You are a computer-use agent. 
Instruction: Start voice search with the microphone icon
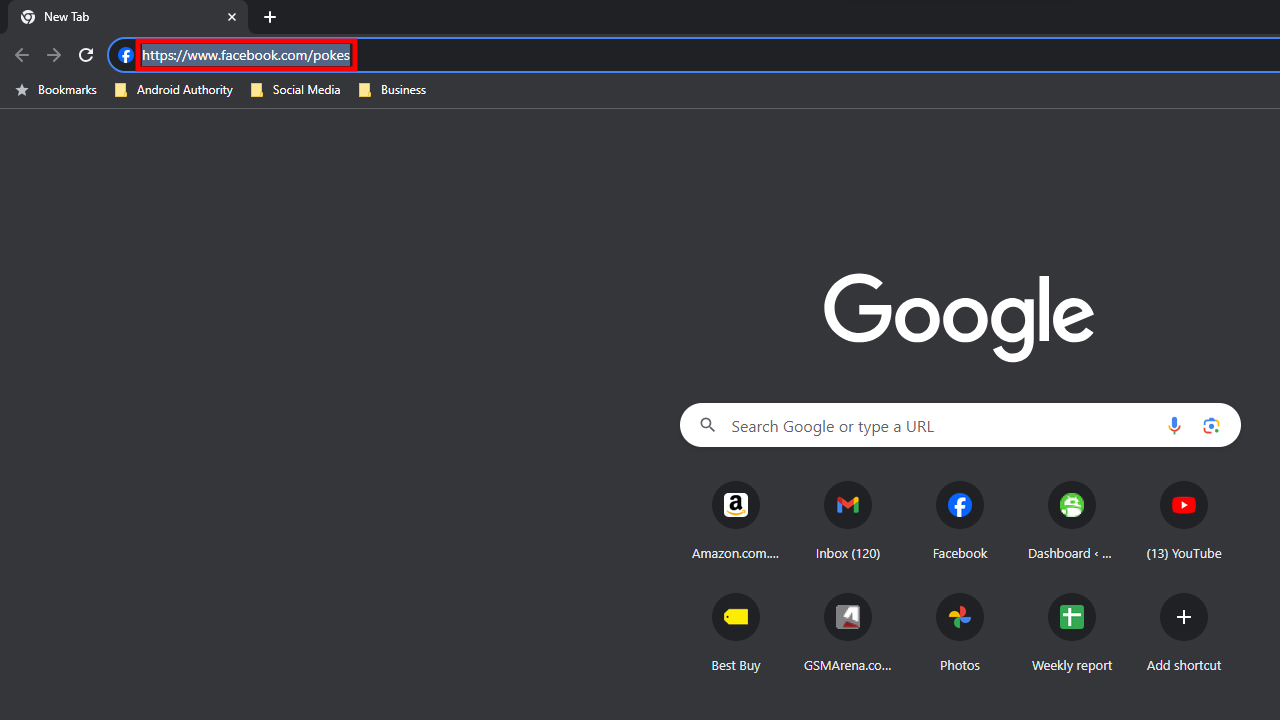[1174, 426]
